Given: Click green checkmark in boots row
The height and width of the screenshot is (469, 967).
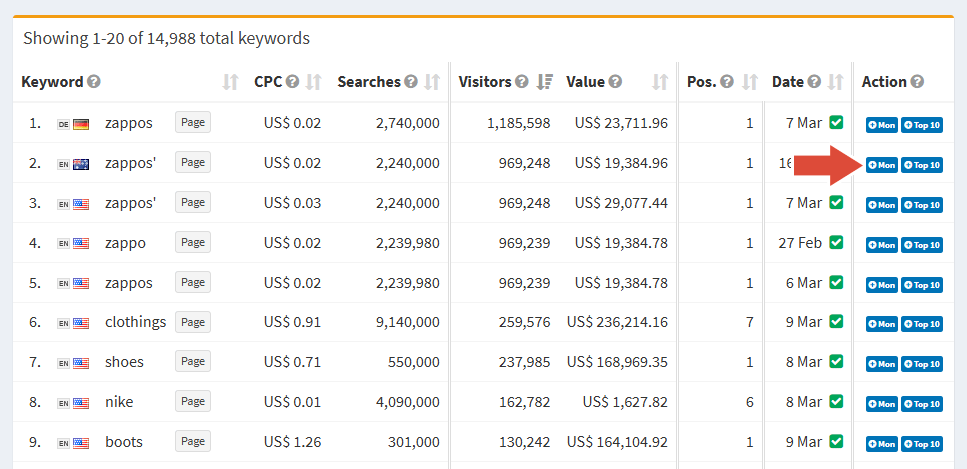Looking at the screenshot, I should [836, 442].
